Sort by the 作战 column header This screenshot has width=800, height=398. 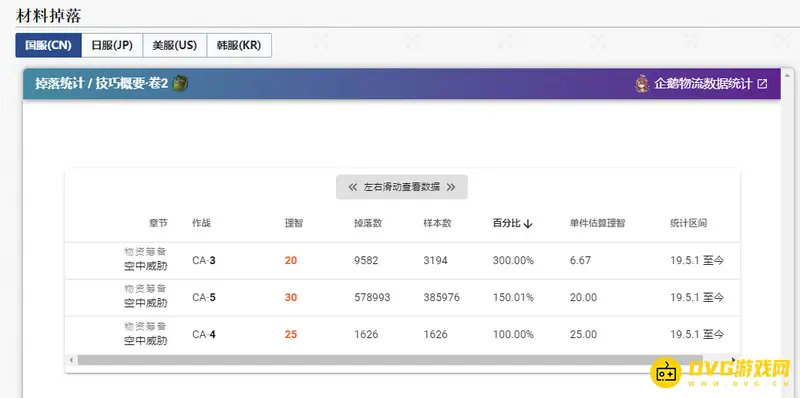point(201,223)
